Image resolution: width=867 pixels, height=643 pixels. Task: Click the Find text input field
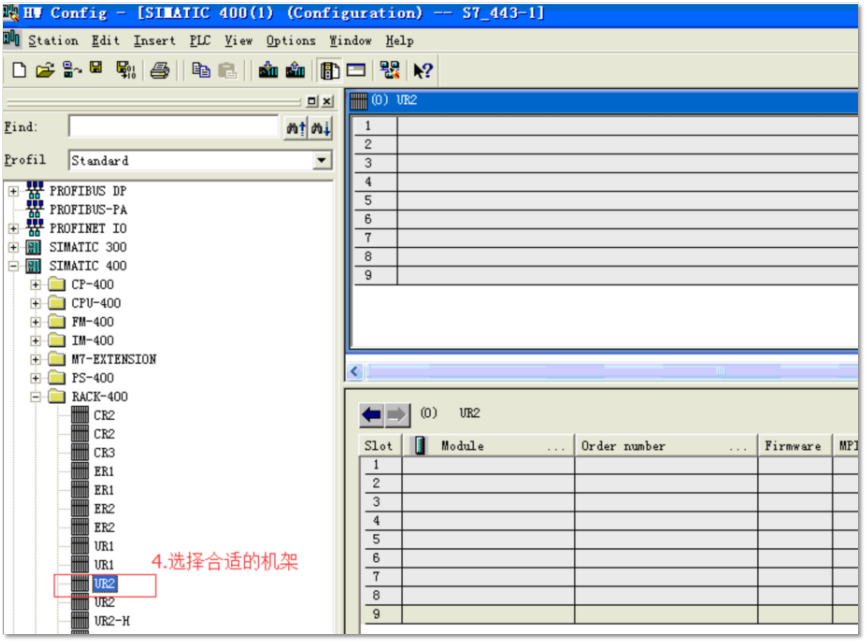pos(173,127)
